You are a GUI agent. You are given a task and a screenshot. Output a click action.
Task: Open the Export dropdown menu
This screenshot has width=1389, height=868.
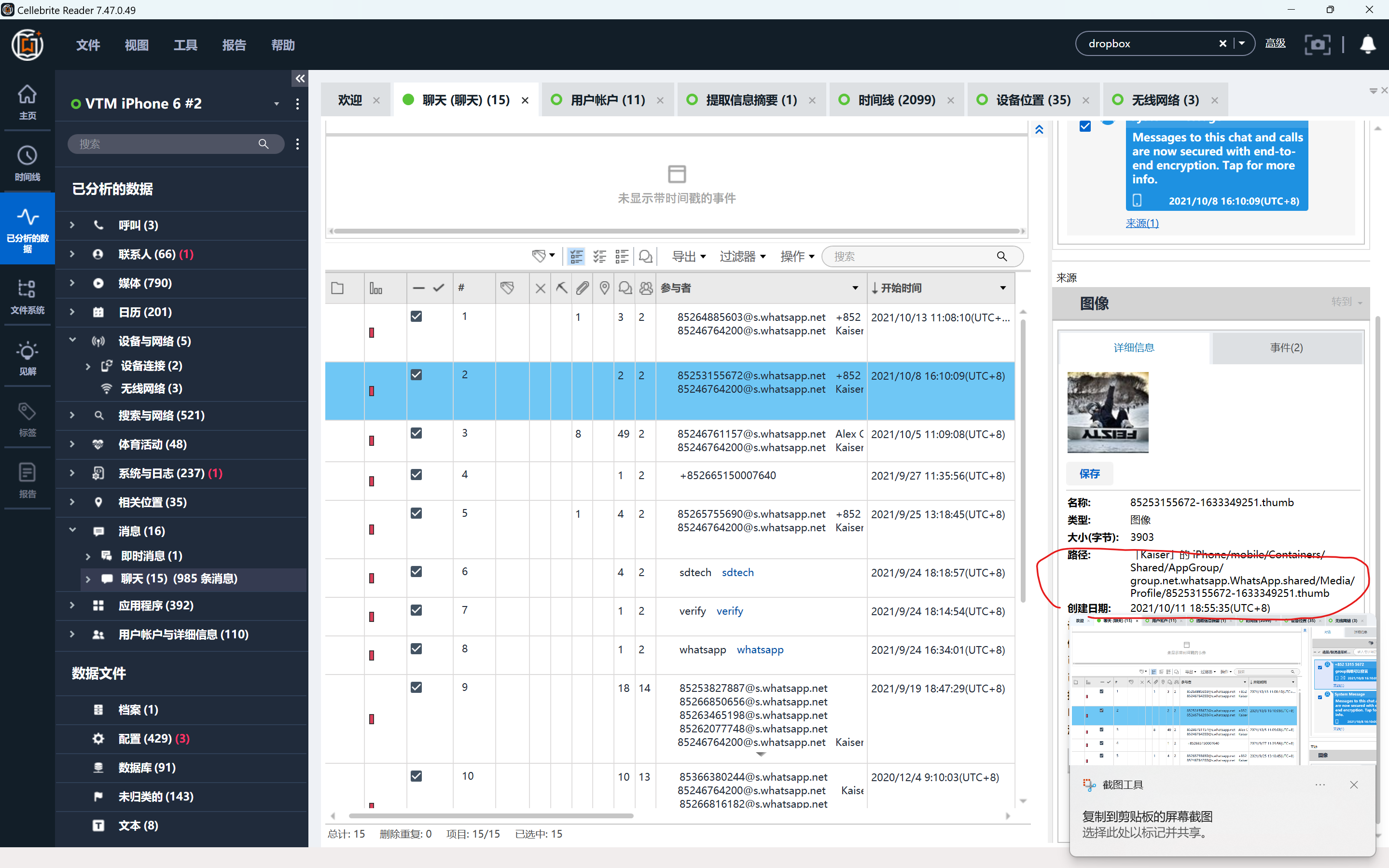(689, 257)
